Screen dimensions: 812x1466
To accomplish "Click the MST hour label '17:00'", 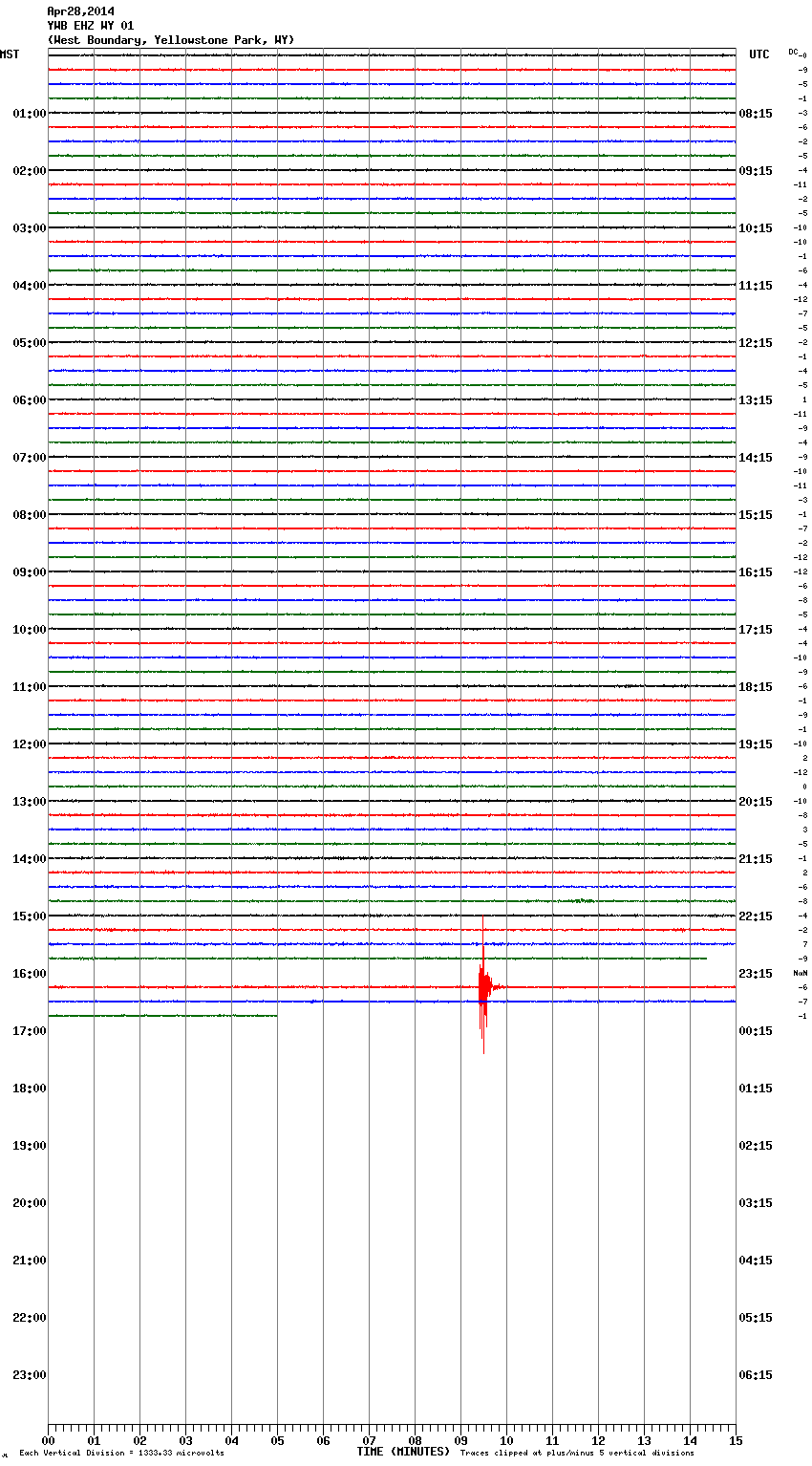I will (30, 1031).
